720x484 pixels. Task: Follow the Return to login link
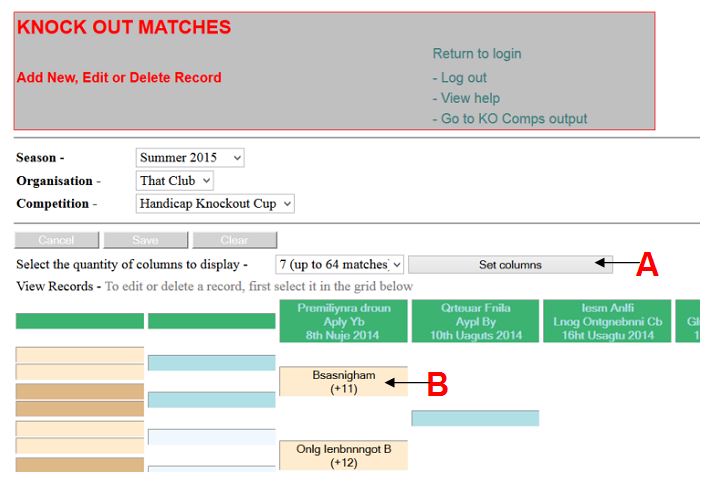tap(477, 54)
